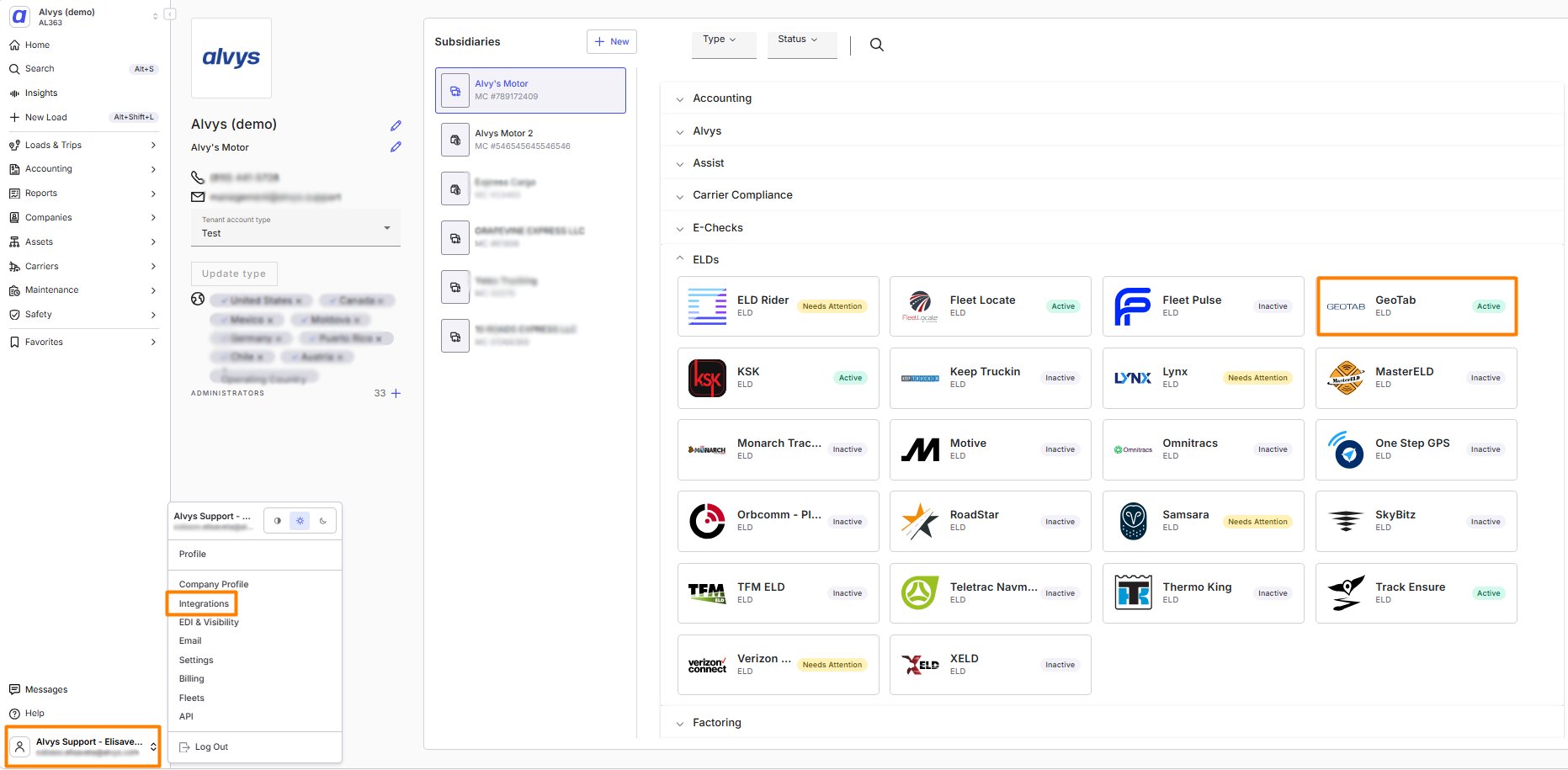Click the TFM ELD logo
This screenshot has width=1568, height=770.
707,593
